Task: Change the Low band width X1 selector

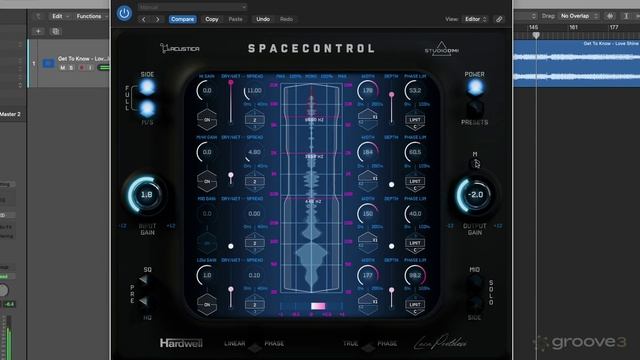Action: coord(368,303)
